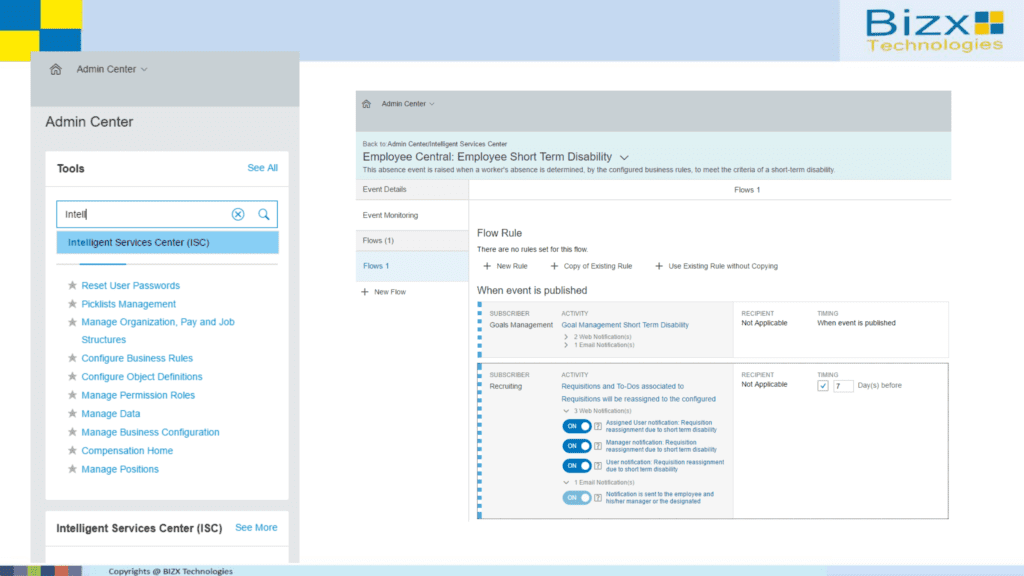Select the Event Monitoring tab
1024x576 pixels.
[412, 215]
